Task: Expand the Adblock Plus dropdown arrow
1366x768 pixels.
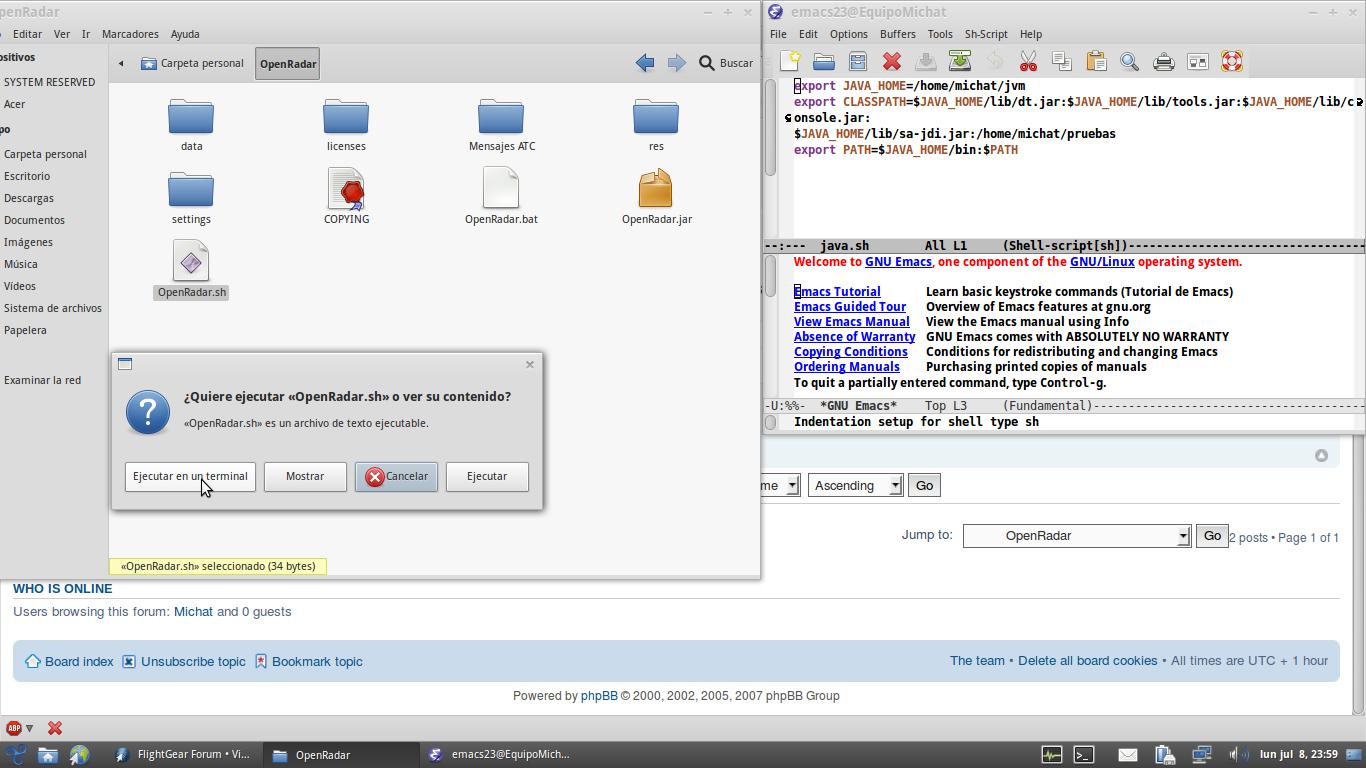Action: click(x=29, y=728)
